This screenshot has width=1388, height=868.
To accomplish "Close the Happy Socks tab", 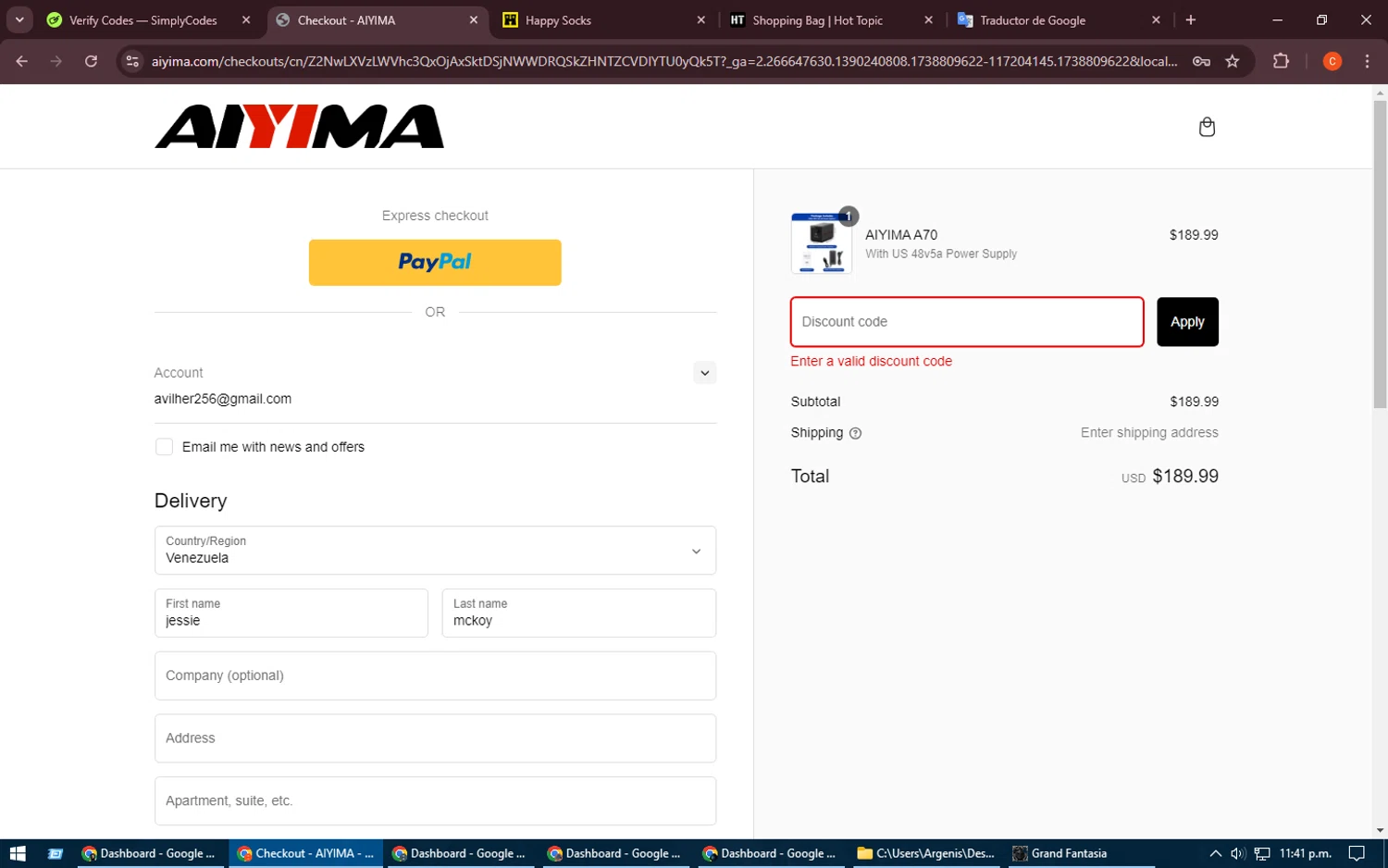I will point(700,20).
